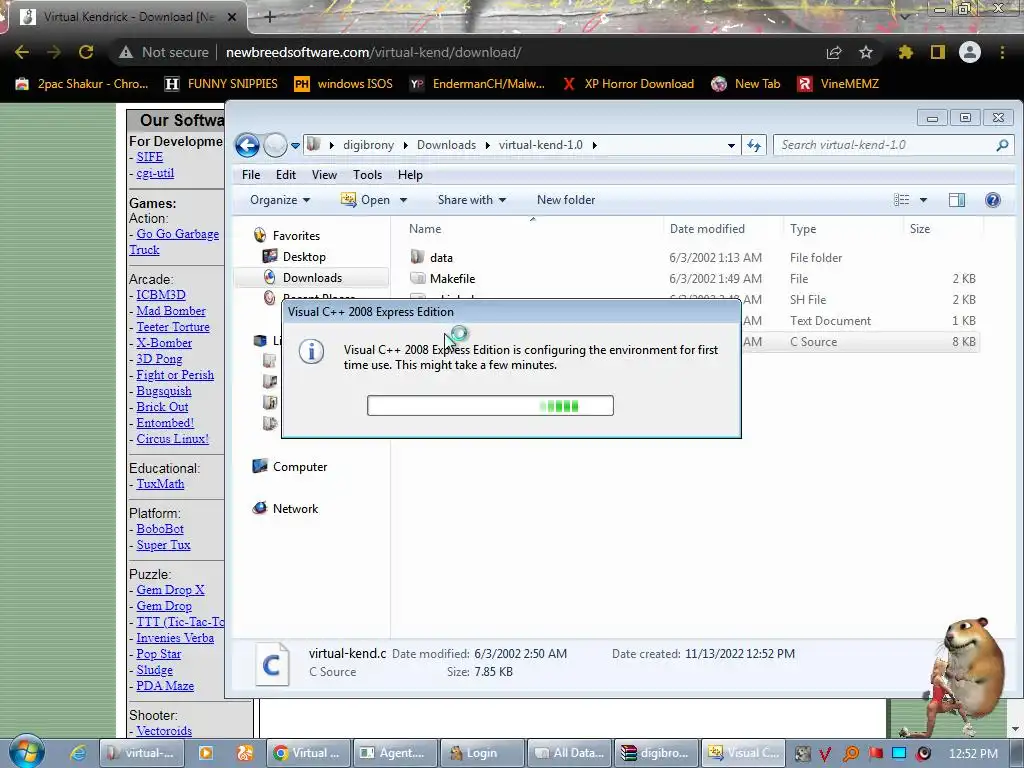Click Chrome's address bar URL

click(373, 52)
